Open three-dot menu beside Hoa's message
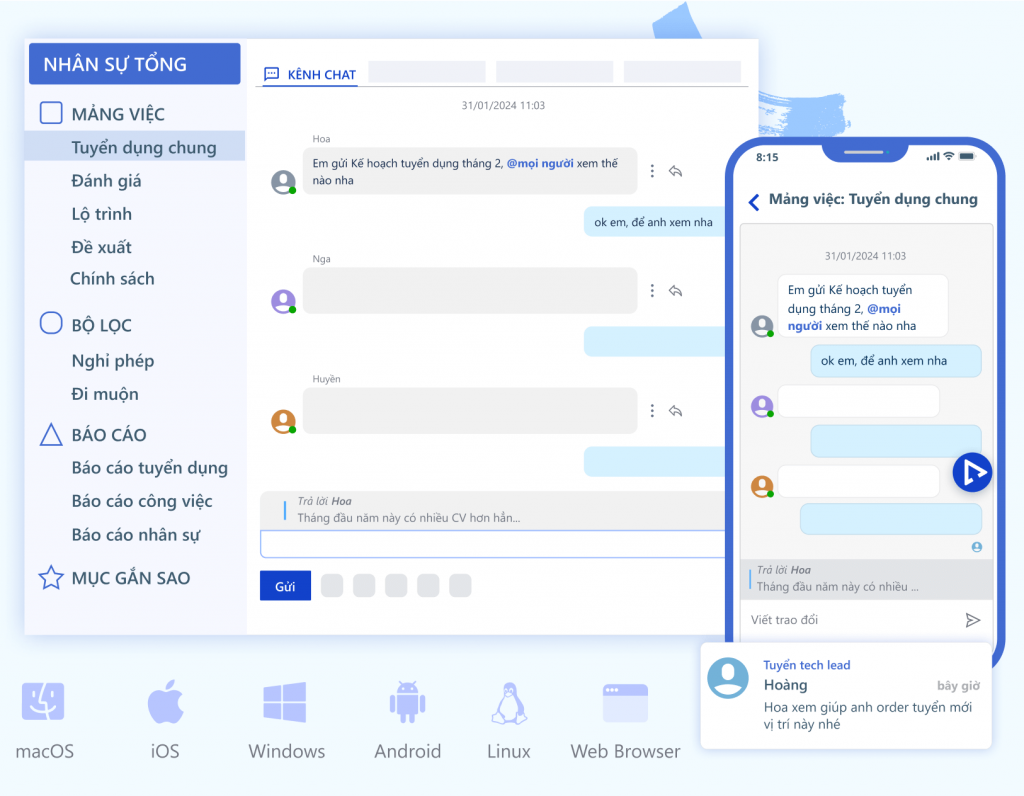 click(652, 171)
